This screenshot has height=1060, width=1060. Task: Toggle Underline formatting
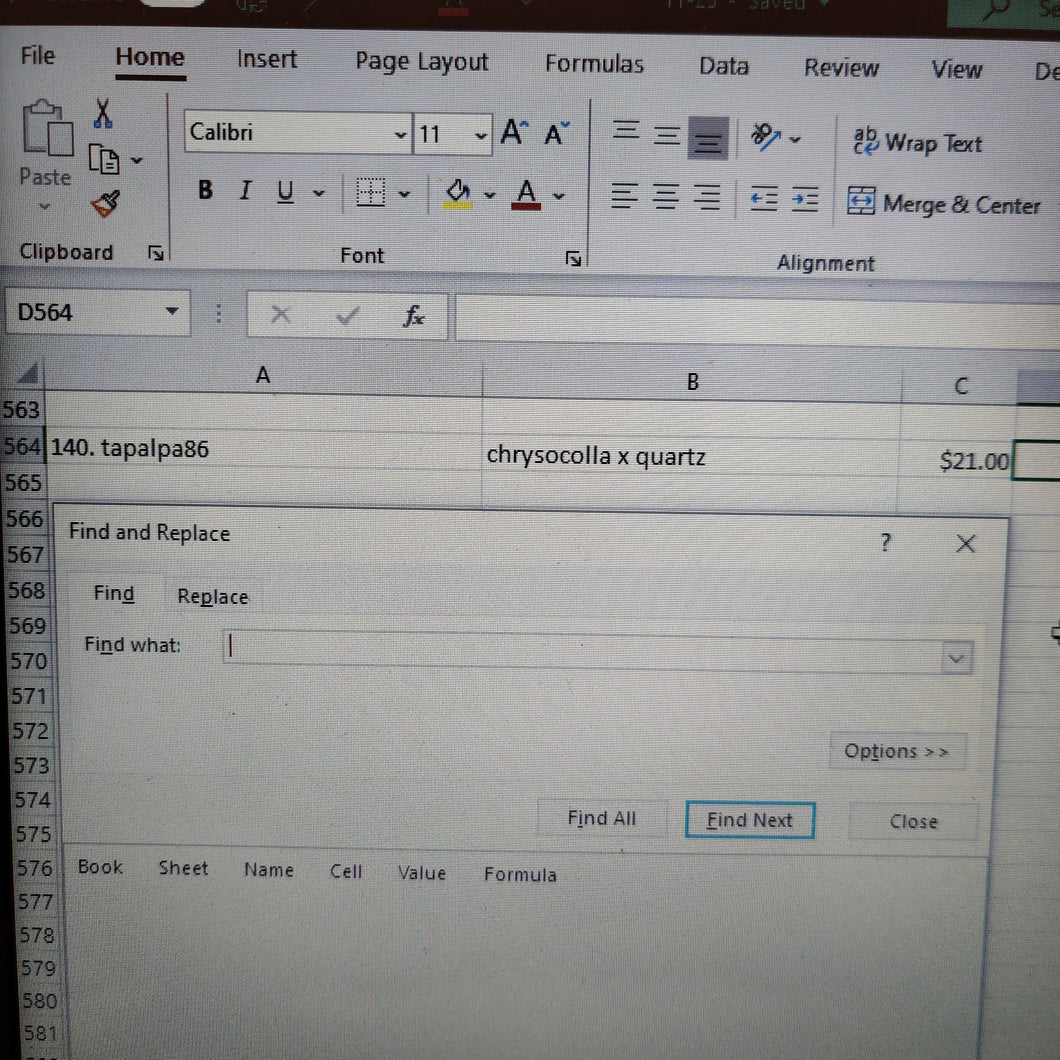tap(285, 191)
